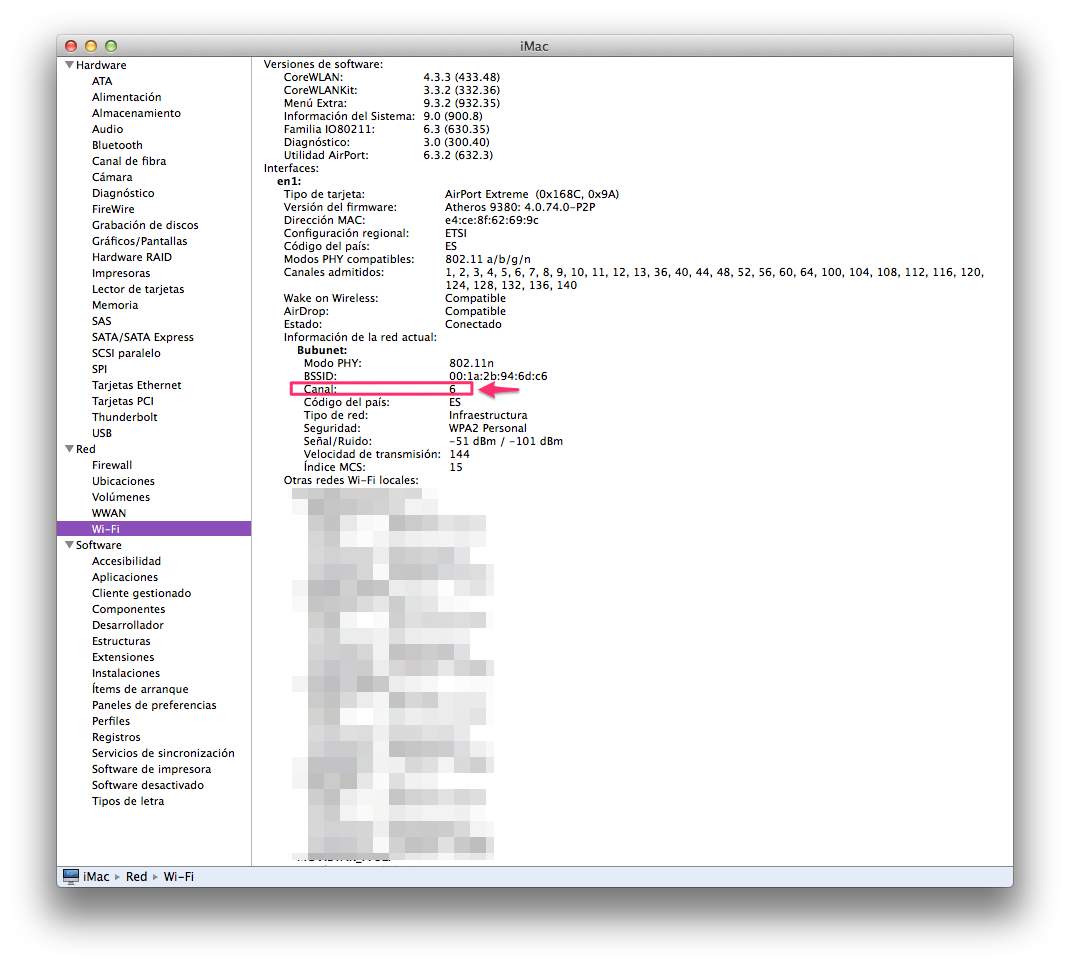Select WWAN under Red
This screenshot has width=1070, height=966.
tap(109, 513)
